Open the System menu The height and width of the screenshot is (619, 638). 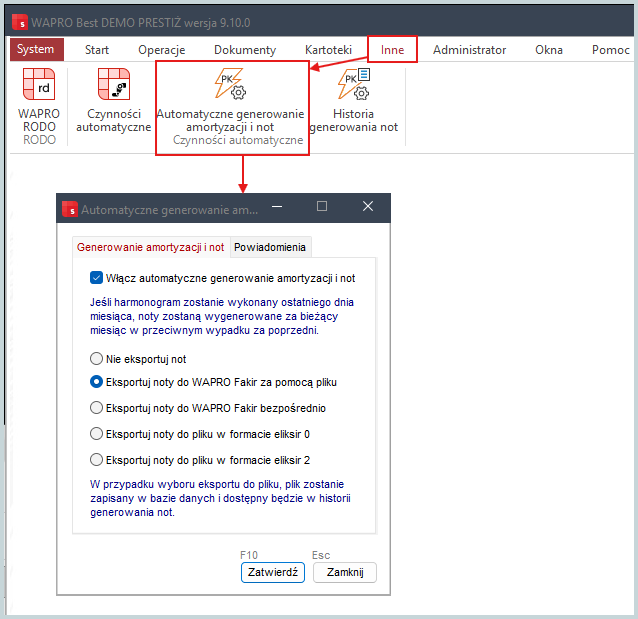click(37, 50)
